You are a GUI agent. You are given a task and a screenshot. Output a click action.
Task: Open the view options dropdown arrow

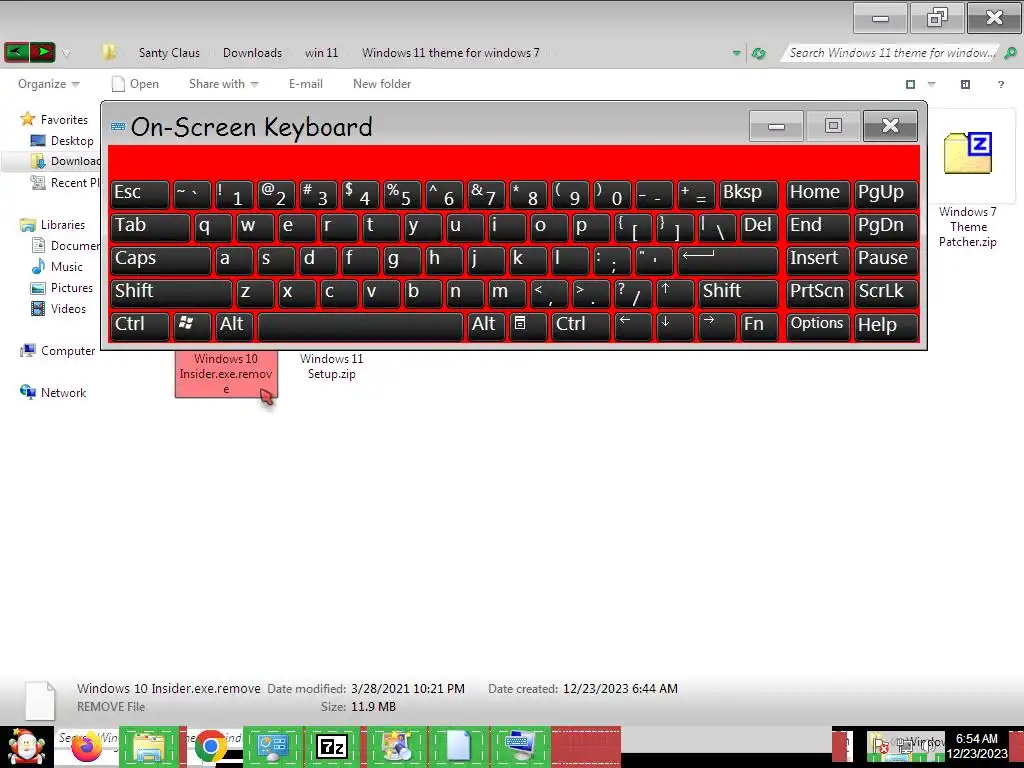932,84
